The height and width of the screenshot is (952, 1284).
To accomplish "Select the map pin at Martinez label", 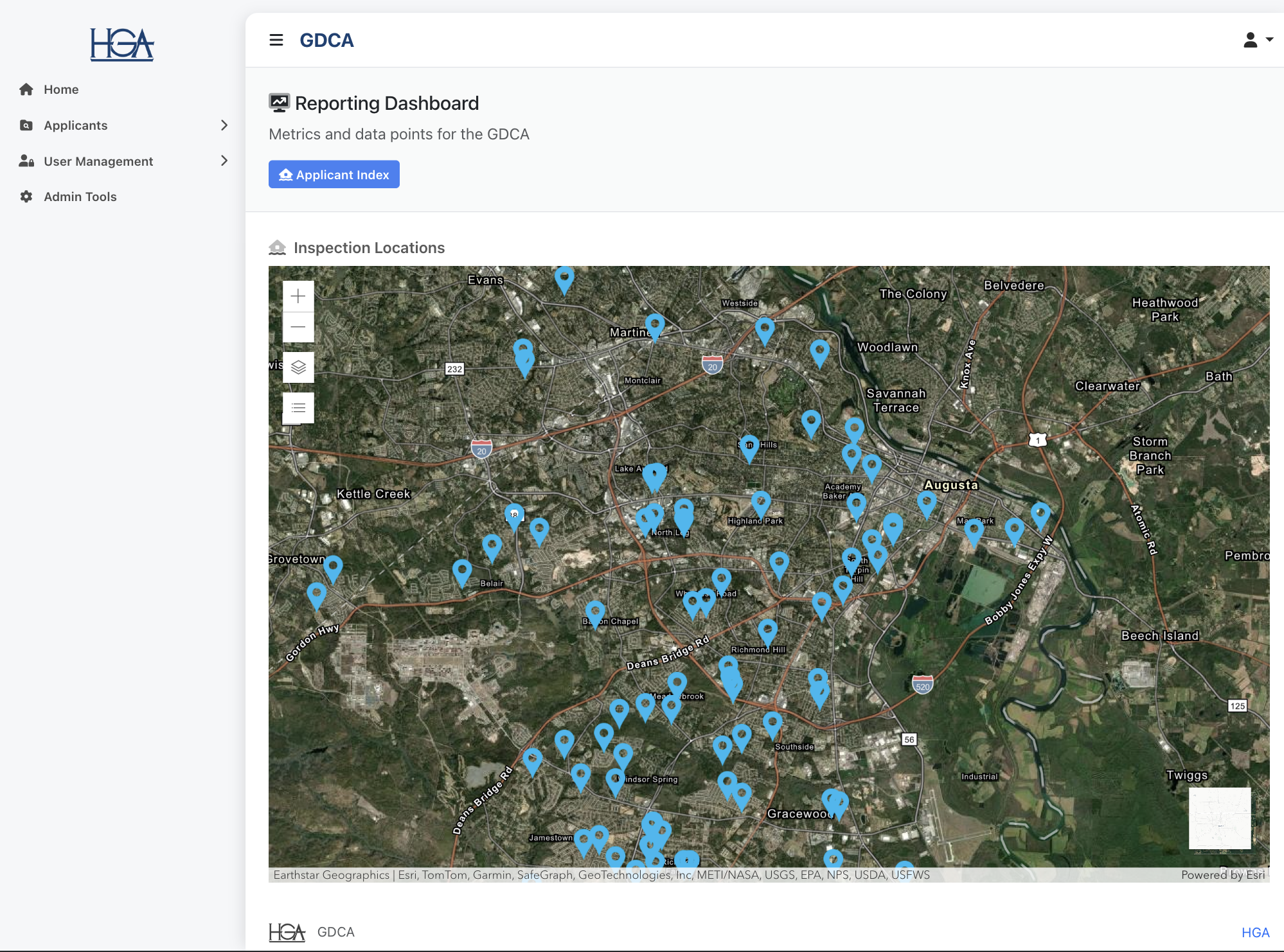I will click(x=655, y=328).
